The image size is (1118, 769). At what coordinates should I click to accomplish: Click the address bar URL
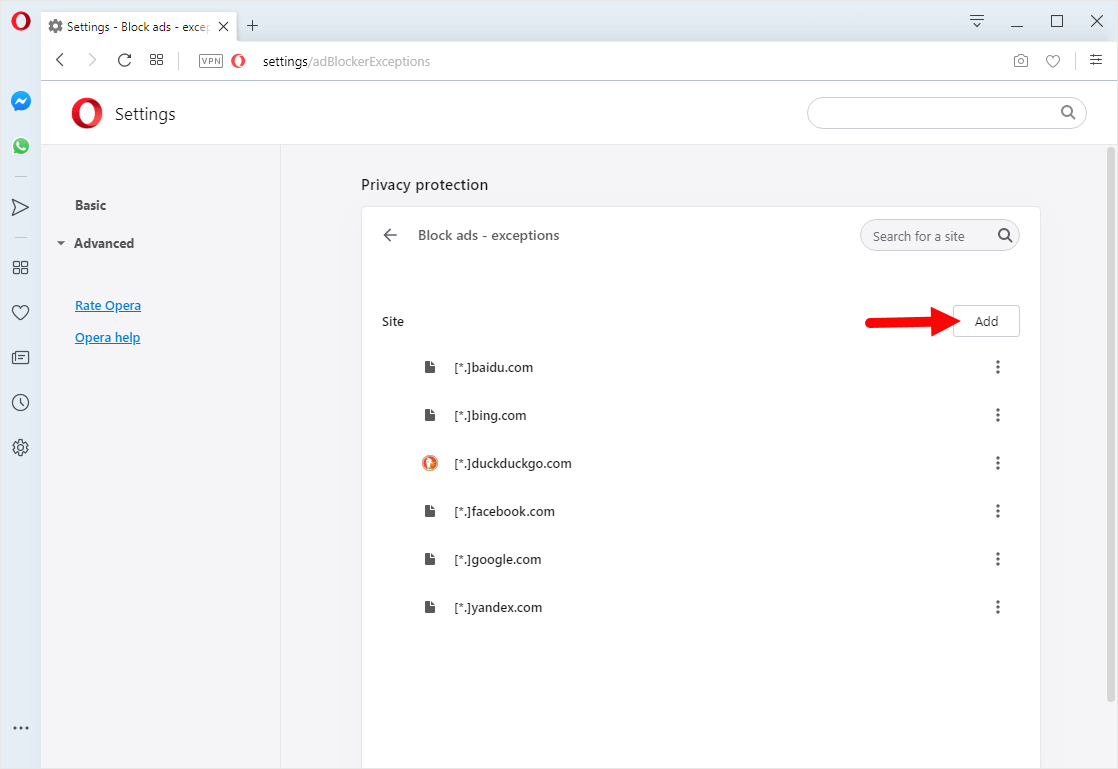point(347,61)
